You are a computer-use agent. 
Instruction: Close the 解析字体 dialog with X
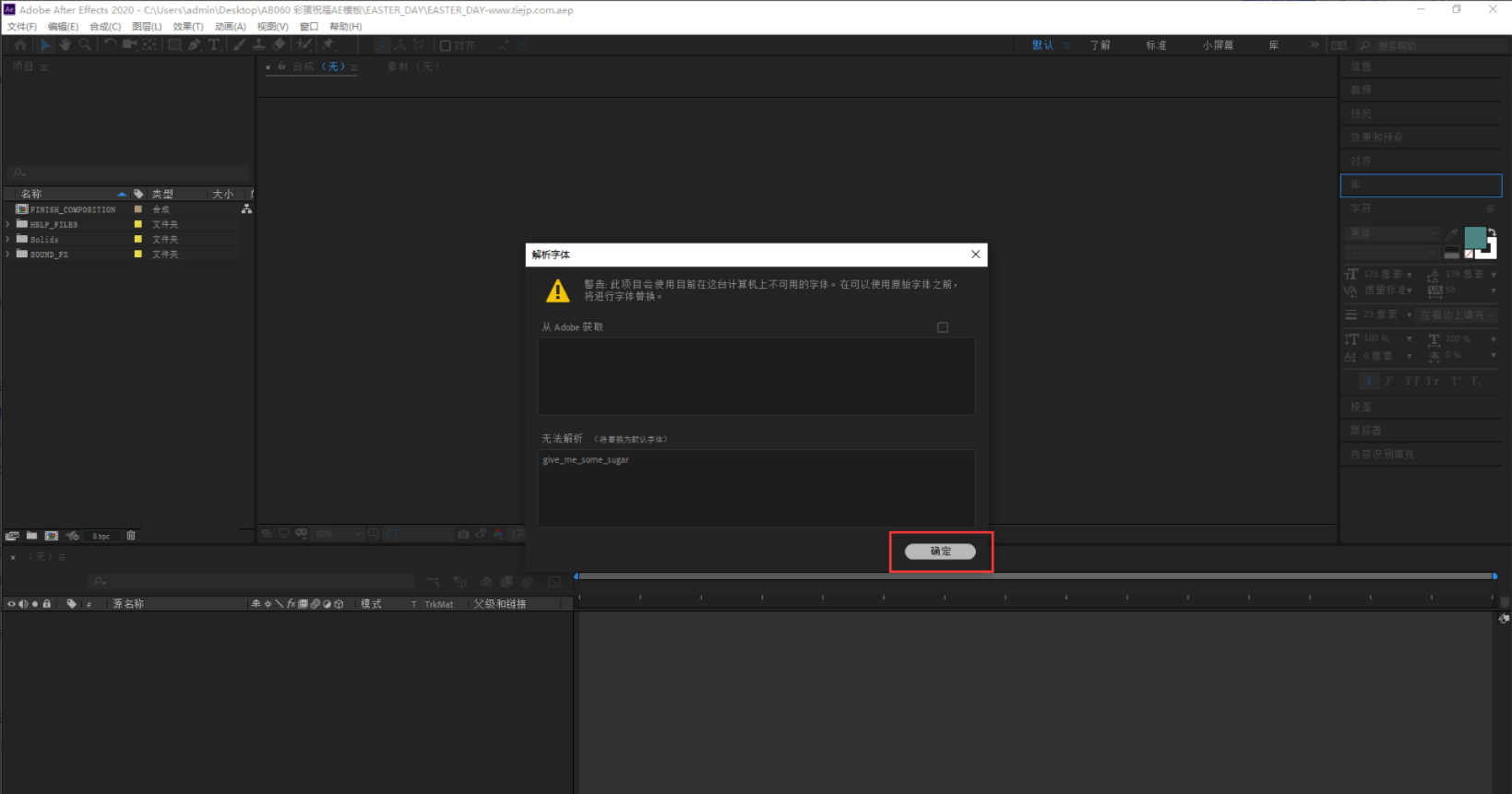[x=975, y=255]
